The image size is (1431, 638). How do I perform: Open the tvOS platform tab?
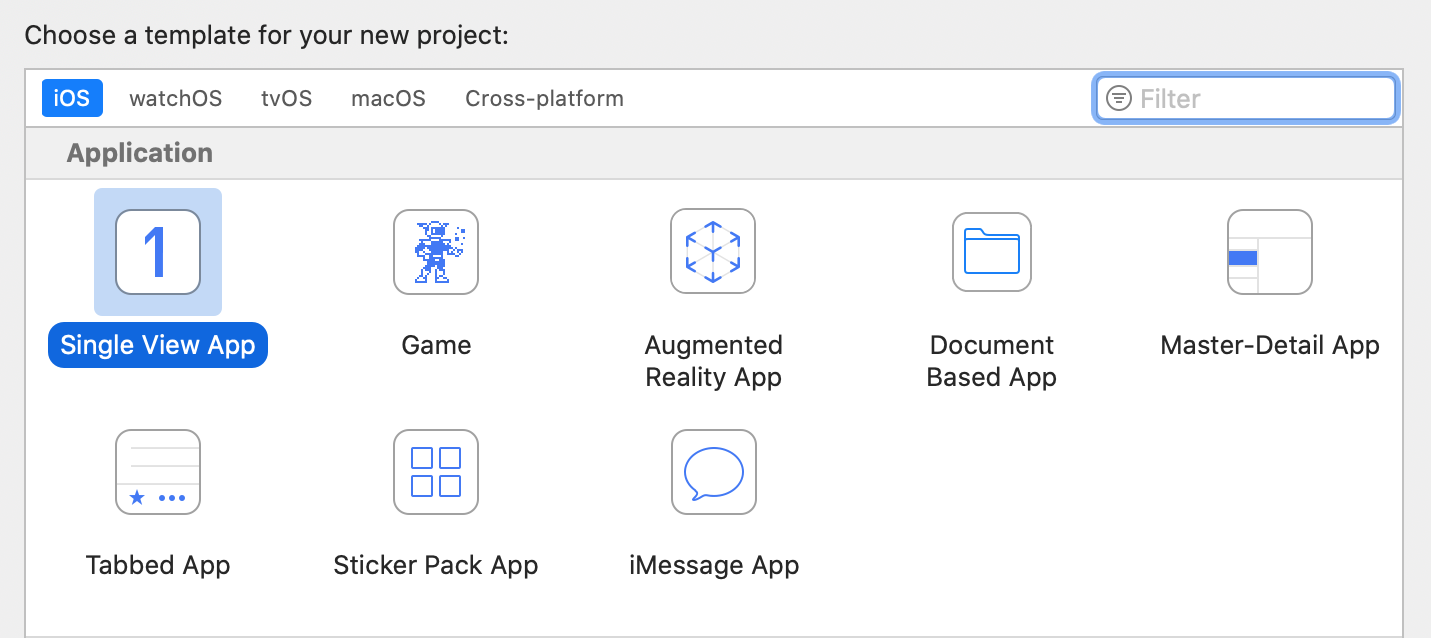click(287, 98)
